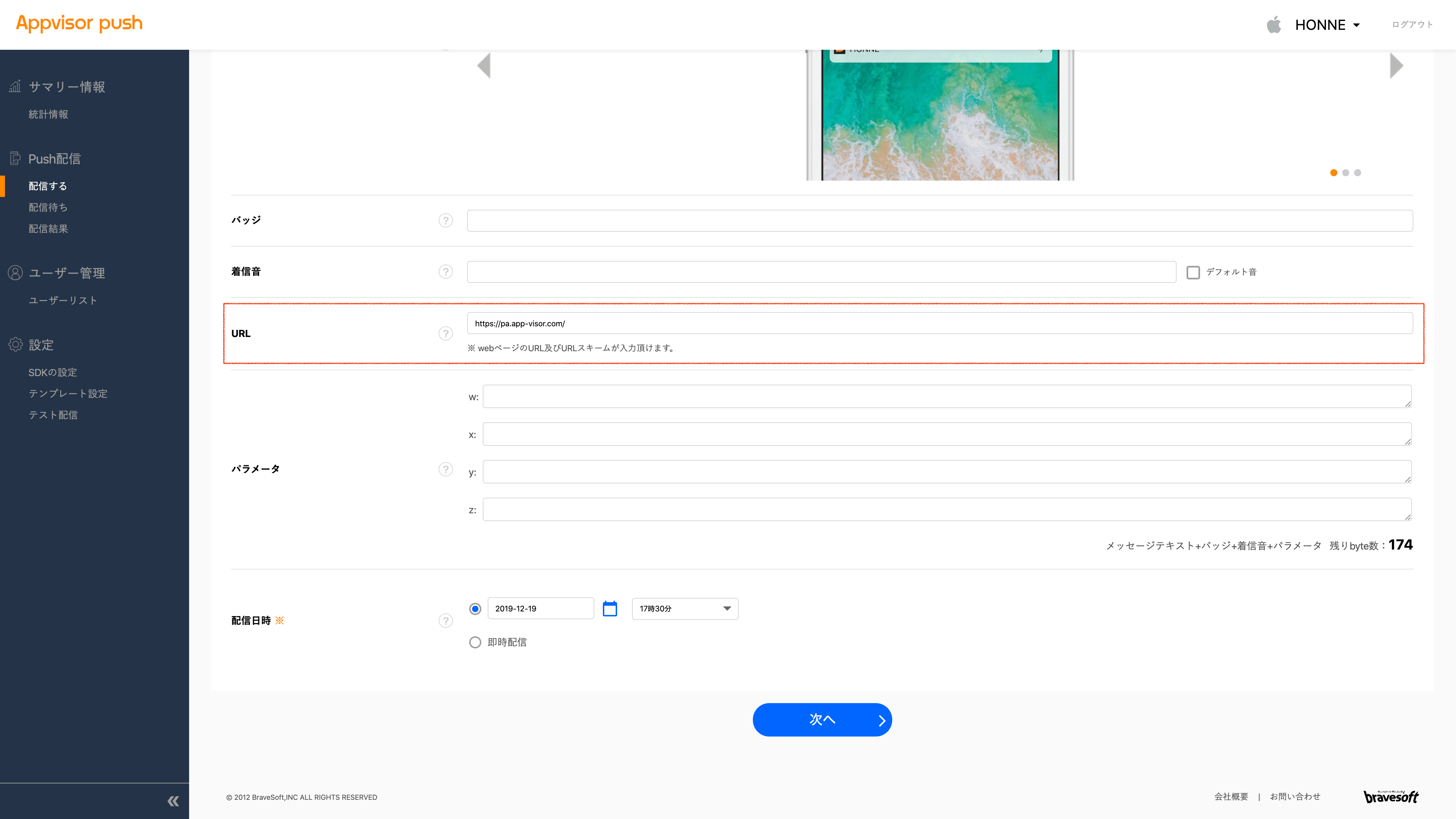Click the ログアウト link
This screenshot has width=1456, height=819.
pos(1413,24)
